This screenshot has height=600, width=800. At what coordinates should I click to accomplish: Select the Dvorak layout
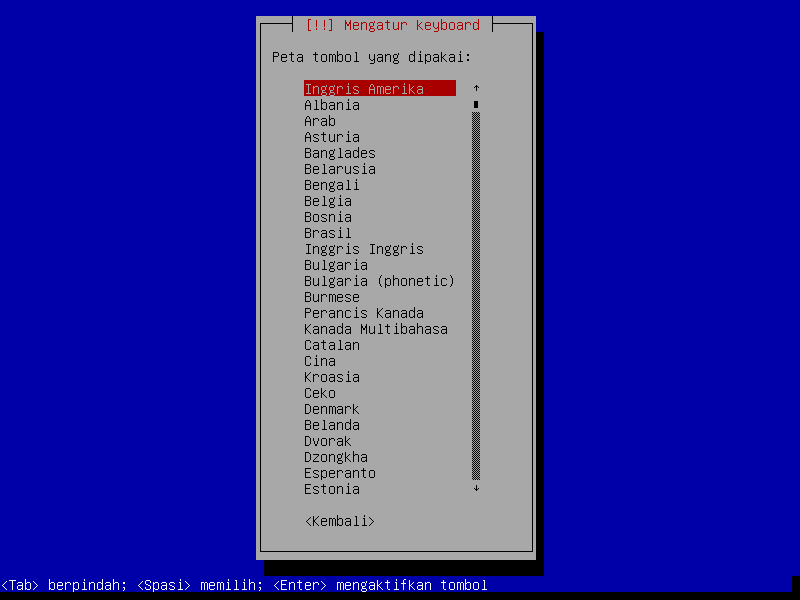tap(328, 441)
